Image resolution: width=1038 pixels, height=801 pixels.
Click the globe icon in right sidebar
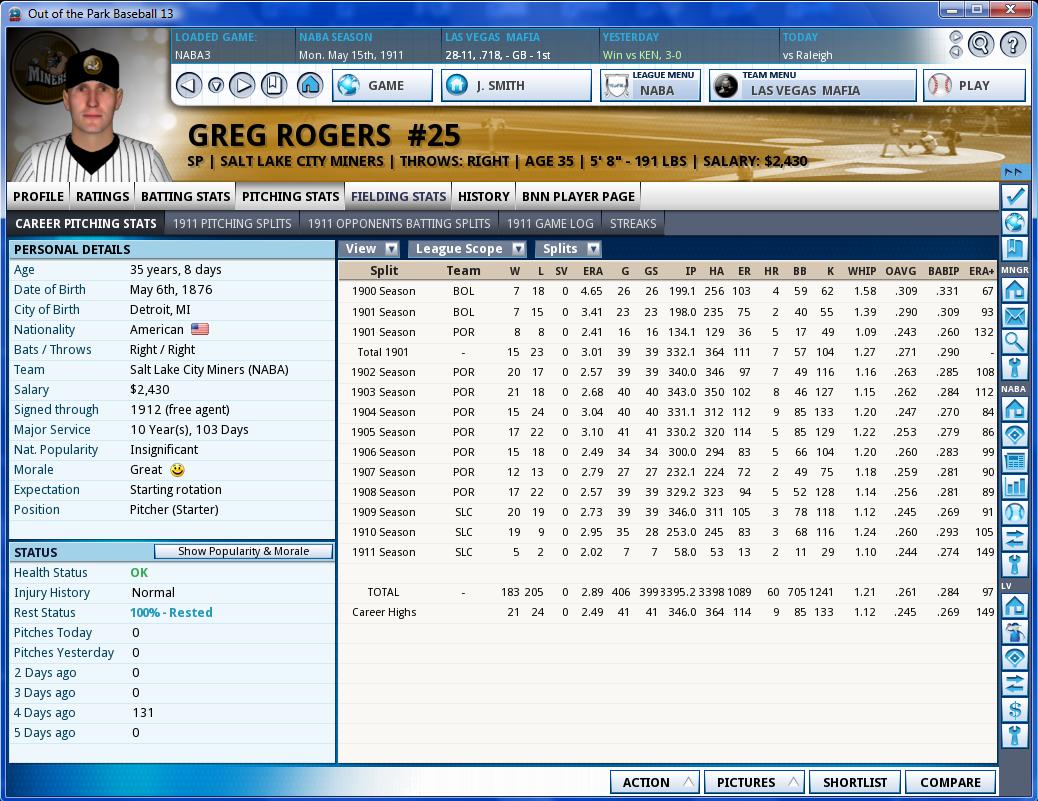1014,222
